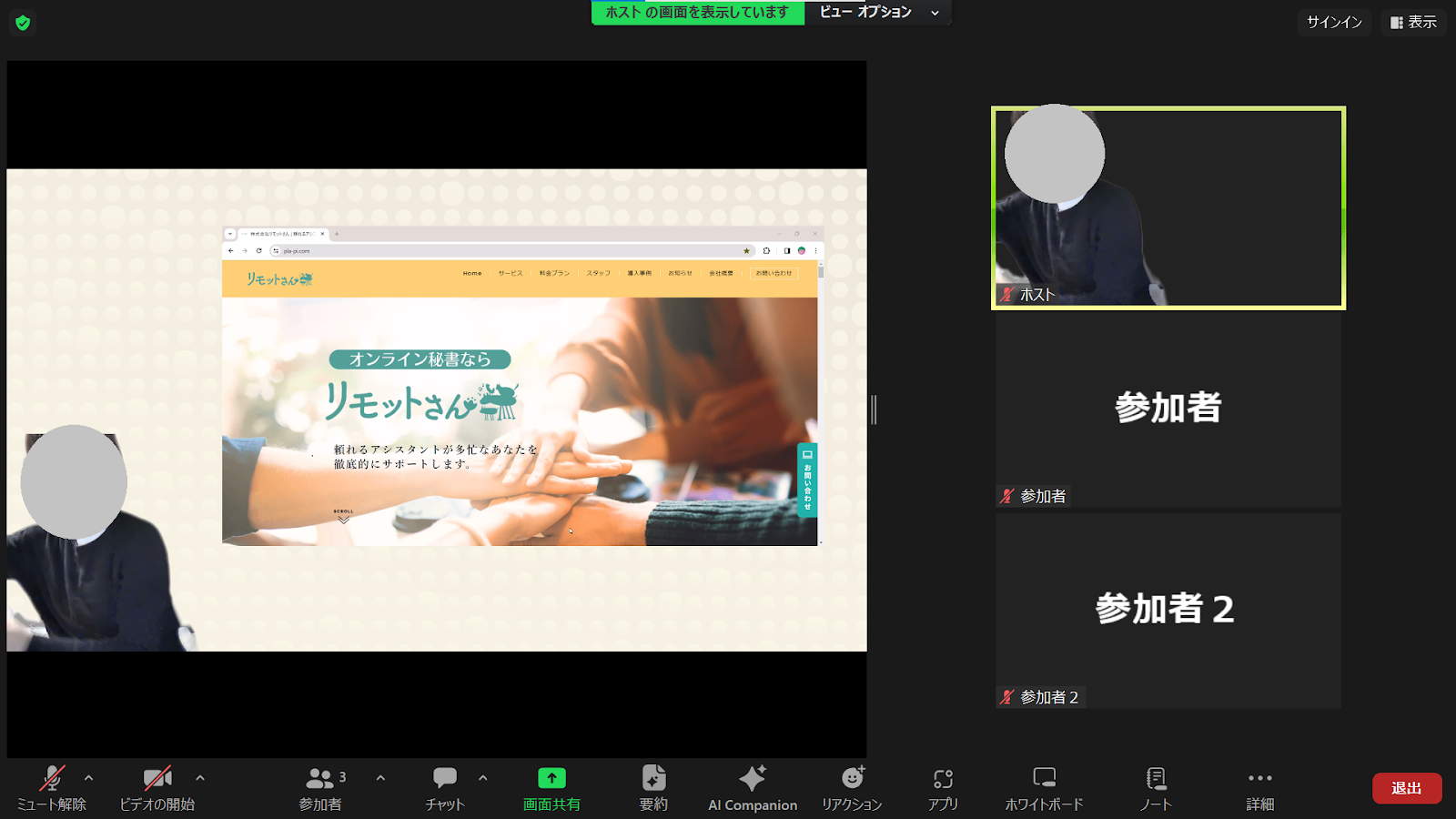Select the 参加者 2 participant tile
The height and width of the screenshot is (819, 1456).
click(x=1168, y=610)
